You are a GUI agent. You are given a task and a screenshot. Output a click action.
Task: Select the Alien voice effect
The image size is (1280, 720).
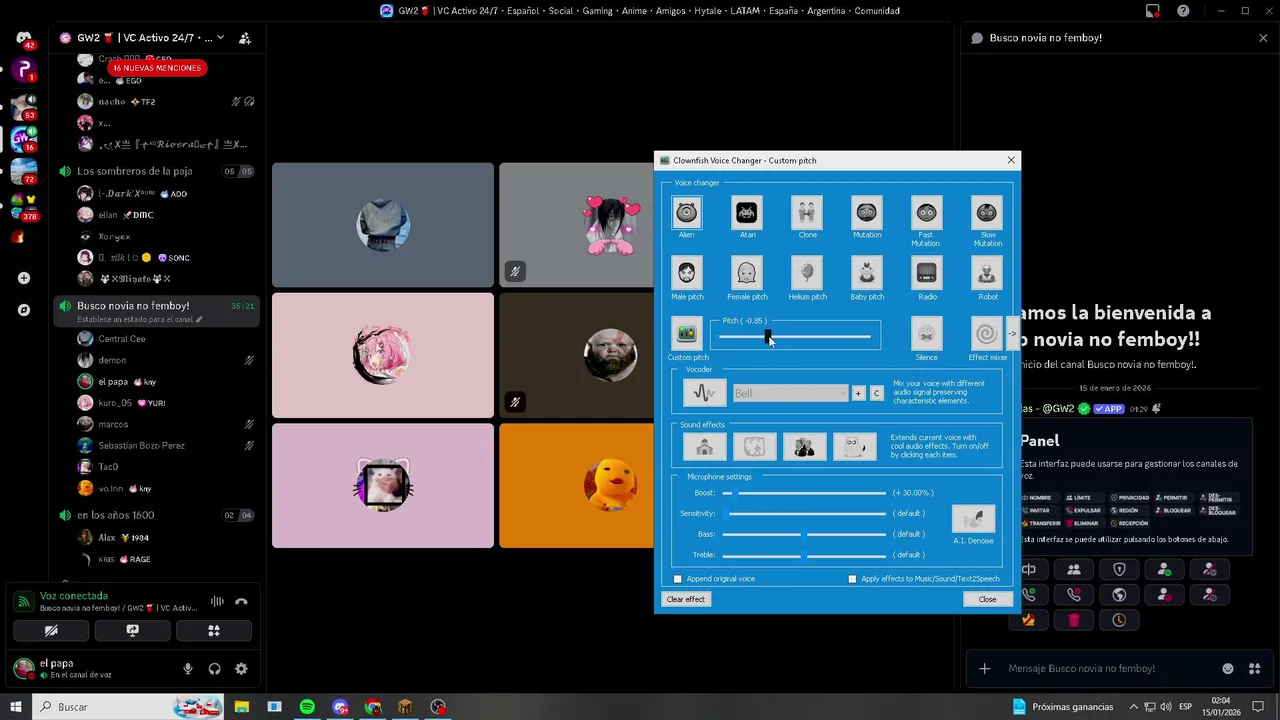686,212
